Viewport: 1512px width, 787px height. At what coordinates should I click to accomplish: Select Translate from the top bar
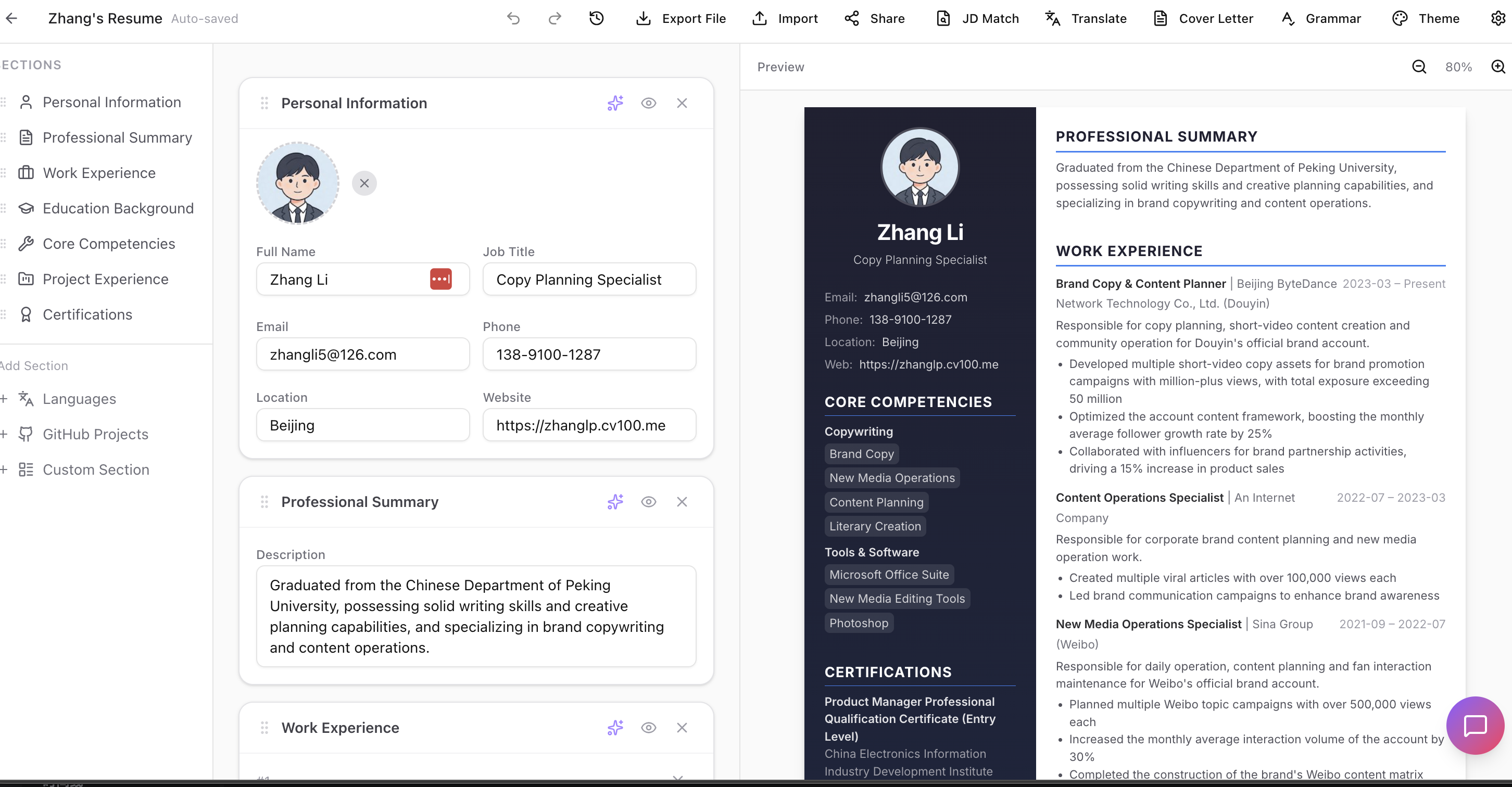(1084, 18)
